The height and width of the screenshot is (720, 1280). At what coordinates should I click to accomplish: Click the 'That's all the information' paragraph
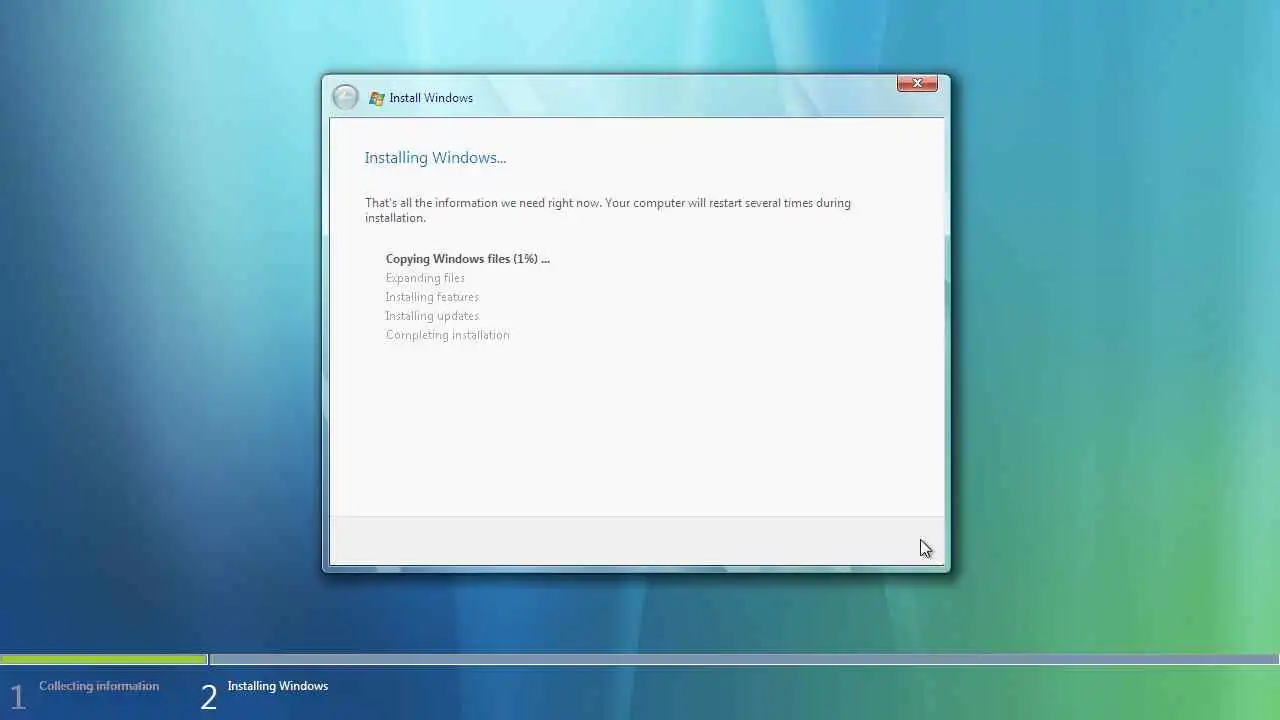pos(608,210)
